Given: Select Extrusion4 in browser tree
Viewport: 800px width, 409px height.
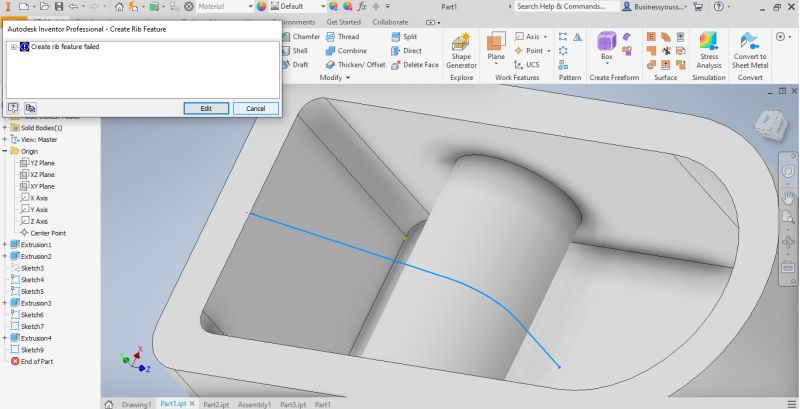Looking at the screenshot, I should 31,338.
